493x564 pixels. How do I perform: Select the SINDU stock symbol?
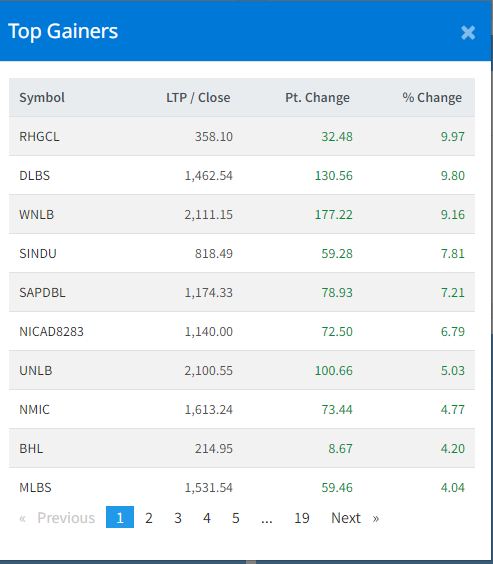[38, 254]
